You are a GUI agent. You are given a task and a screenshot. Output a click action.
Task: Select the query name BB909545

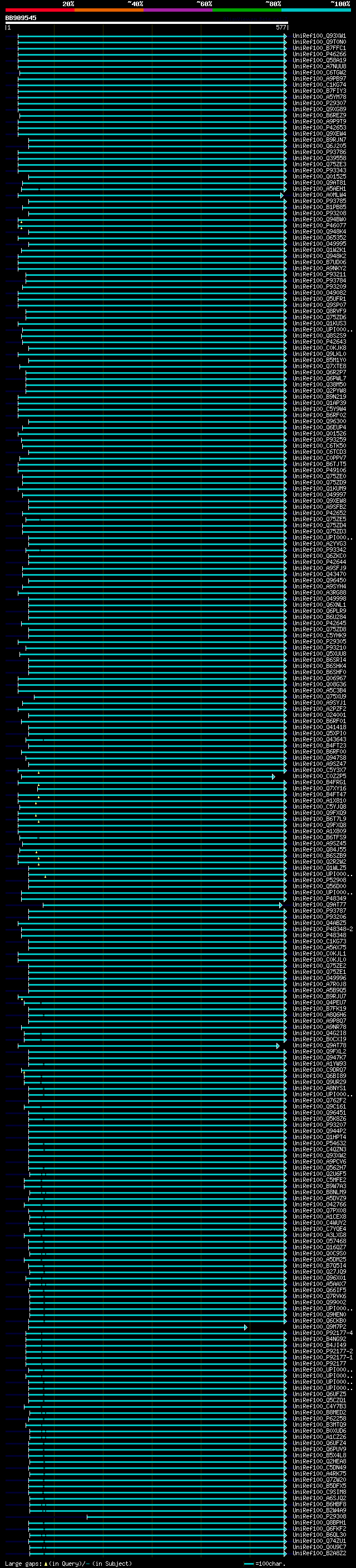21,18
